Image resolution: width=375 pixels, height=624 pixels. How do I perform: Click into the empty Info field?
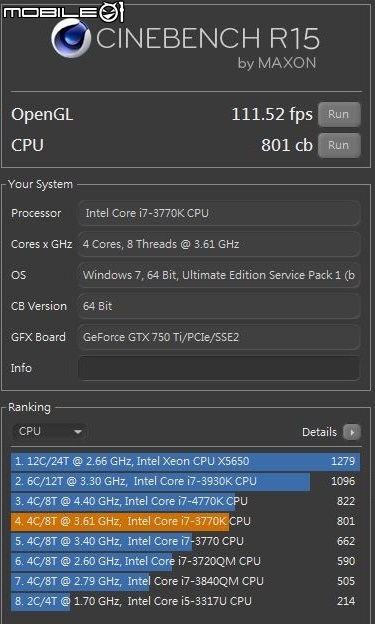click(x=219, y=368)
